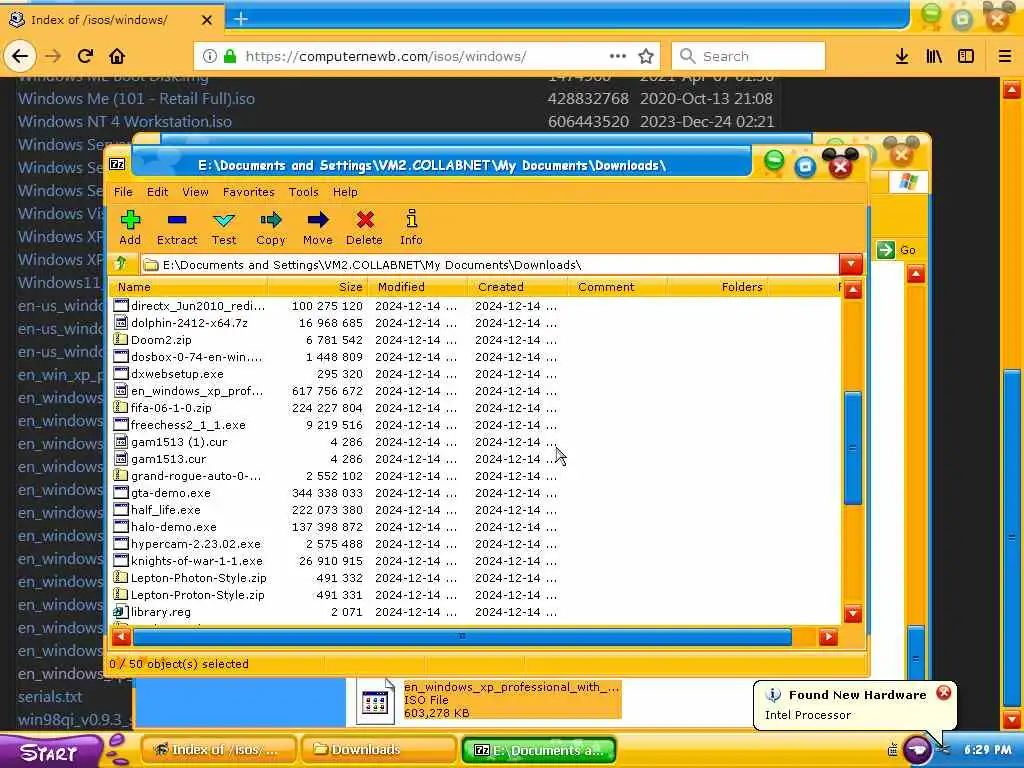Open the Favorites menu
Image resolution: width=1024 pixels, height=768 pixels.
pos(249,192)
